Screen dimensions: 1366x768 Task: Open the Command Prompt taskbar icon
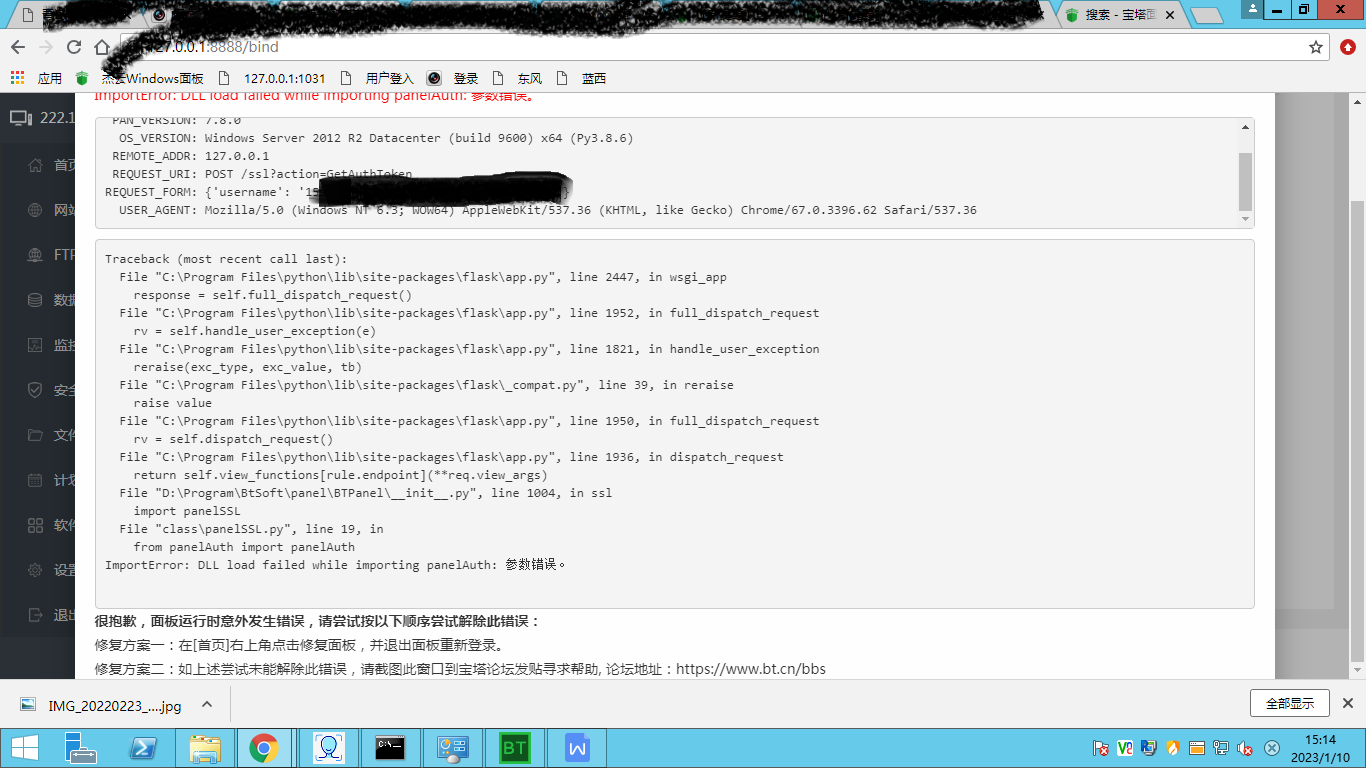coord(390,748)
